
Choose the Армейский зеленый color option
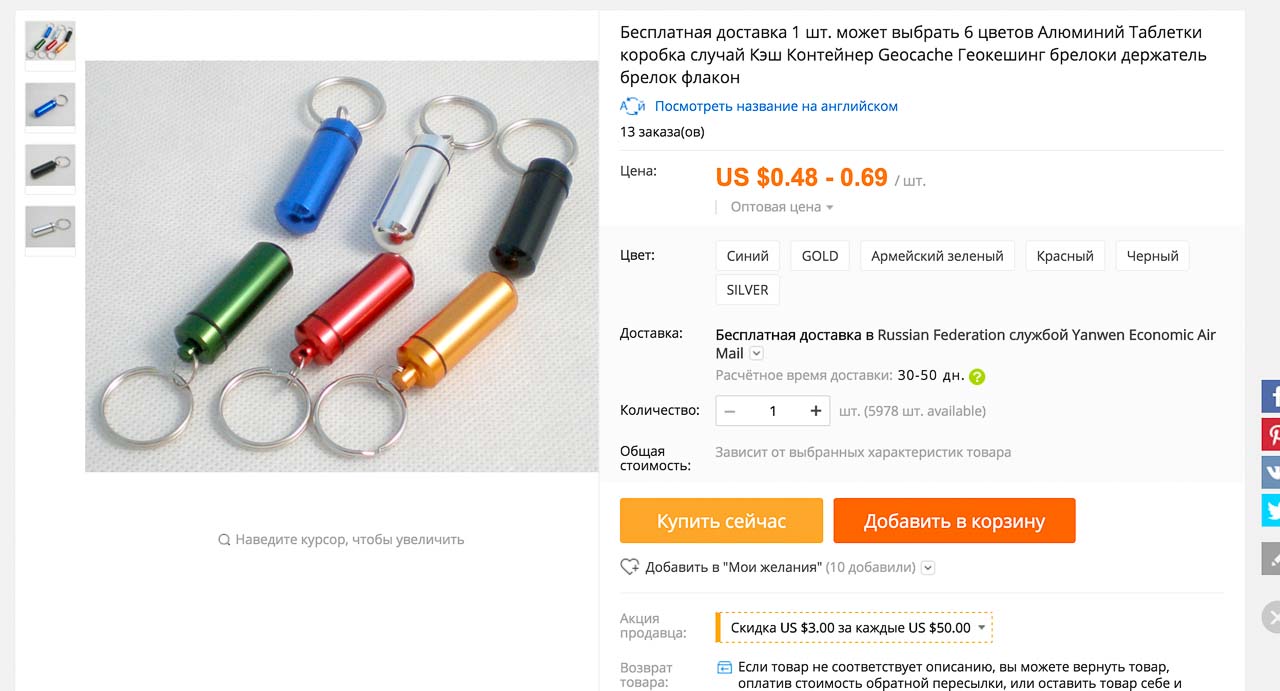coord(937,256)
